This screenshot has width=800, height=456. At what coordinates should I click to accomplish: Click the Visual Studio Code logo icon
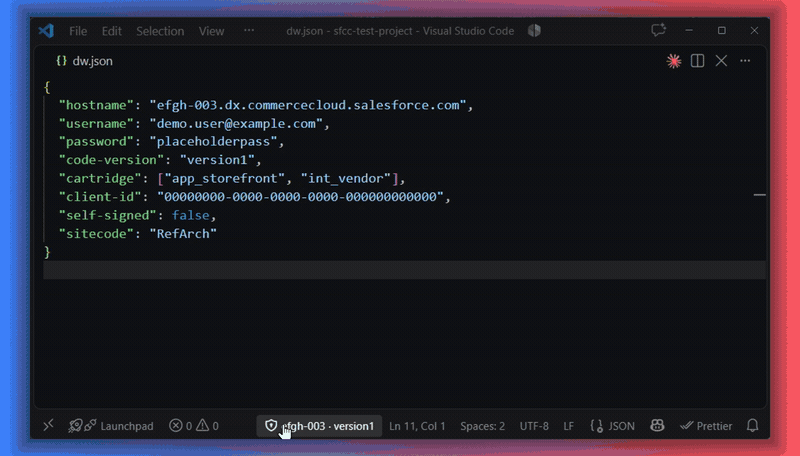46,31
